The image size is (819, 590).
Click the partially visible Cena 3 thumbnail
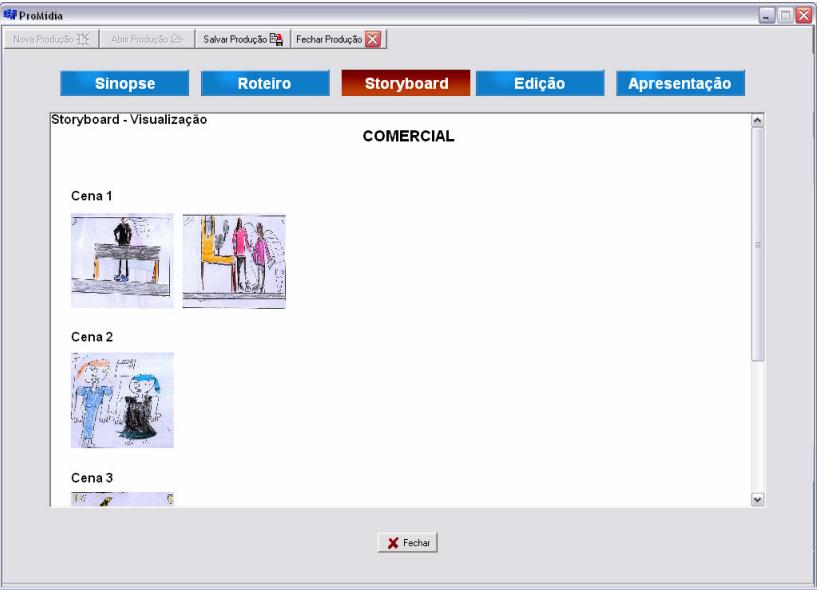122,498
